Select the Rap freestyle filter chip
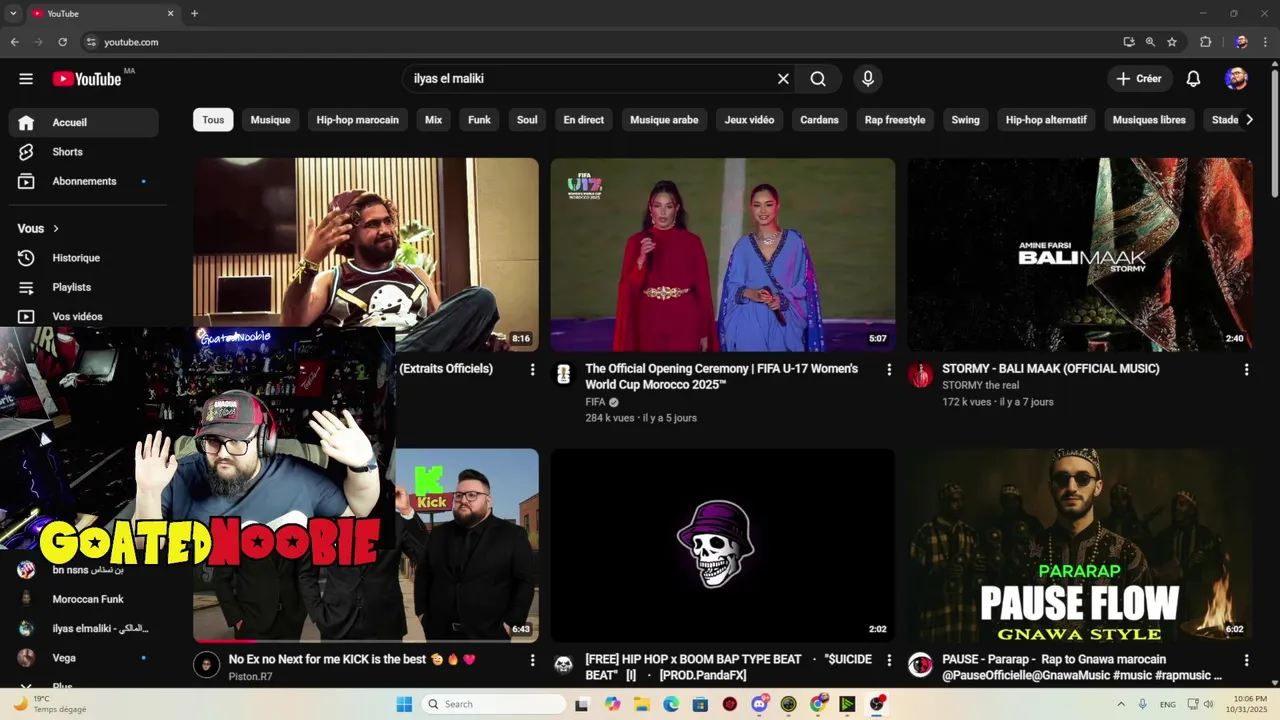Image resolution: width=1280 pixels, height=720 pixels. [x=895, y=120]
